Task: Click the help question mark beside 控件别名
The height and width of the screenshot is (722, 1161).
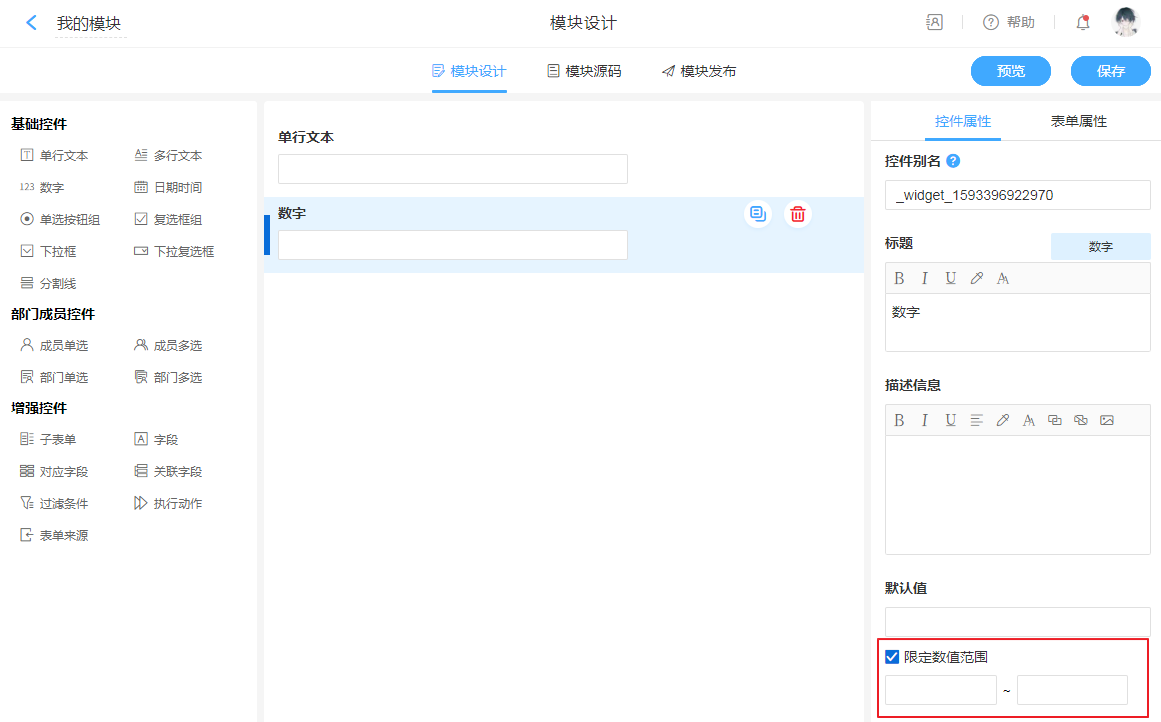Action: [x=953, y=161]
